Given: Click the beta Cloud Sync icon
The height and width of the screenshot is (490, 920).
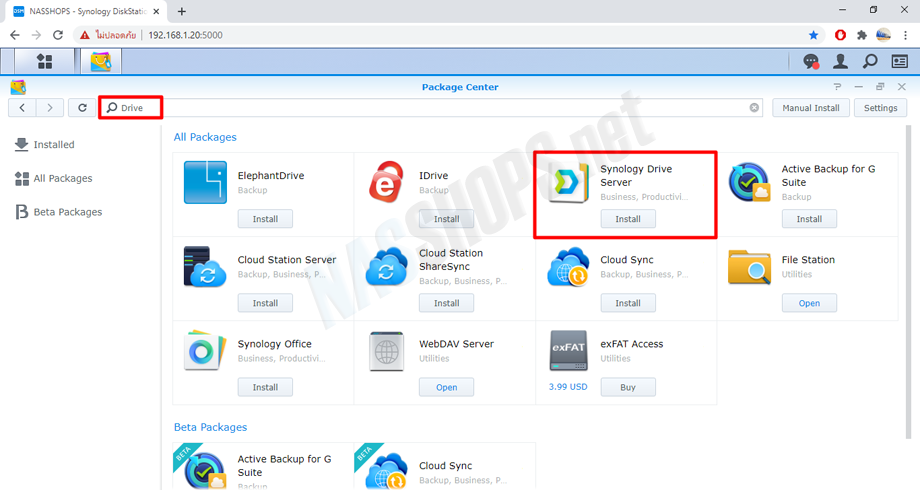Looking at the screenshot, I should coord(384,469).
